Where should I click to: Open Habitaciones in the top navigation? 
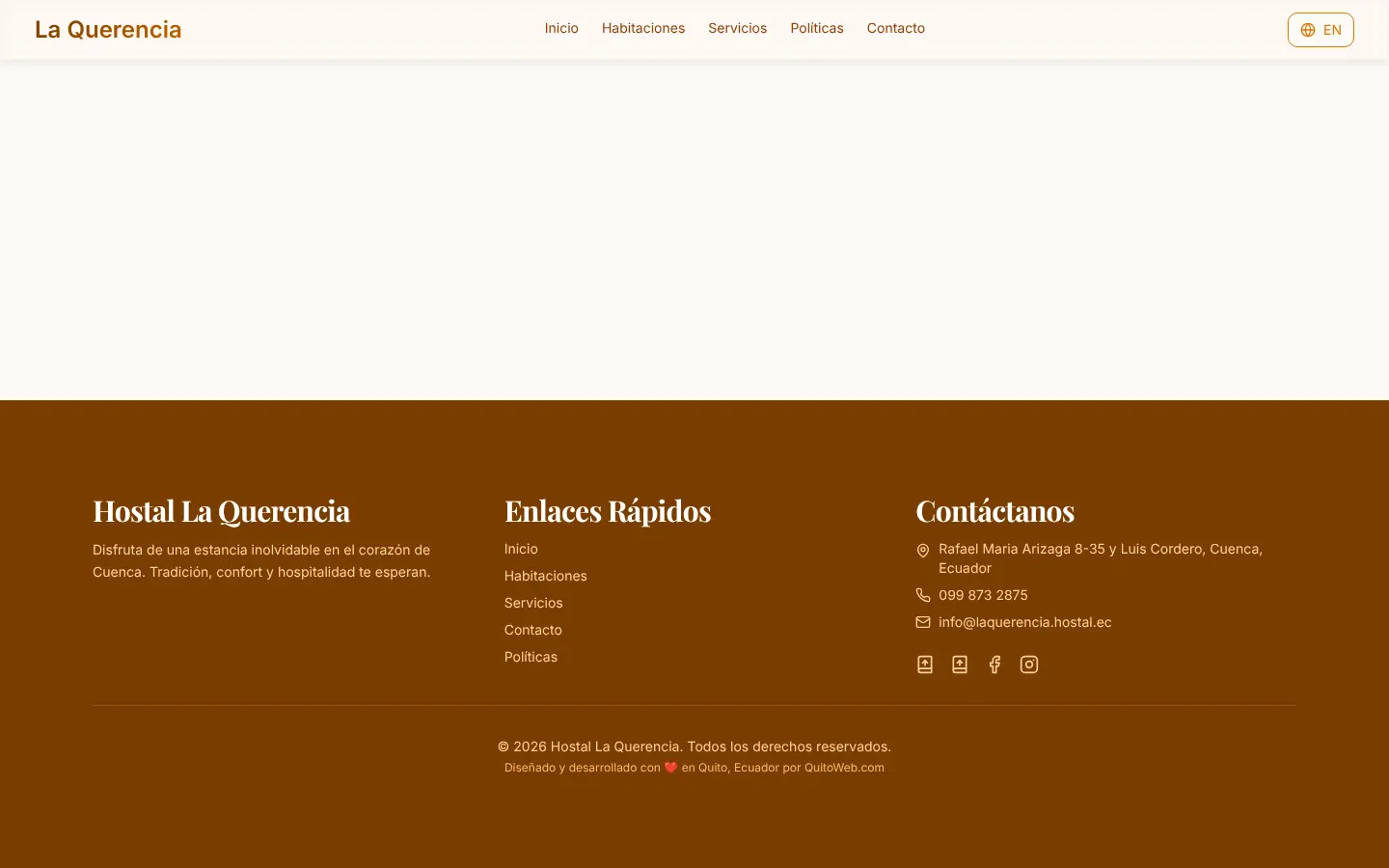click(x=643, y=28)
